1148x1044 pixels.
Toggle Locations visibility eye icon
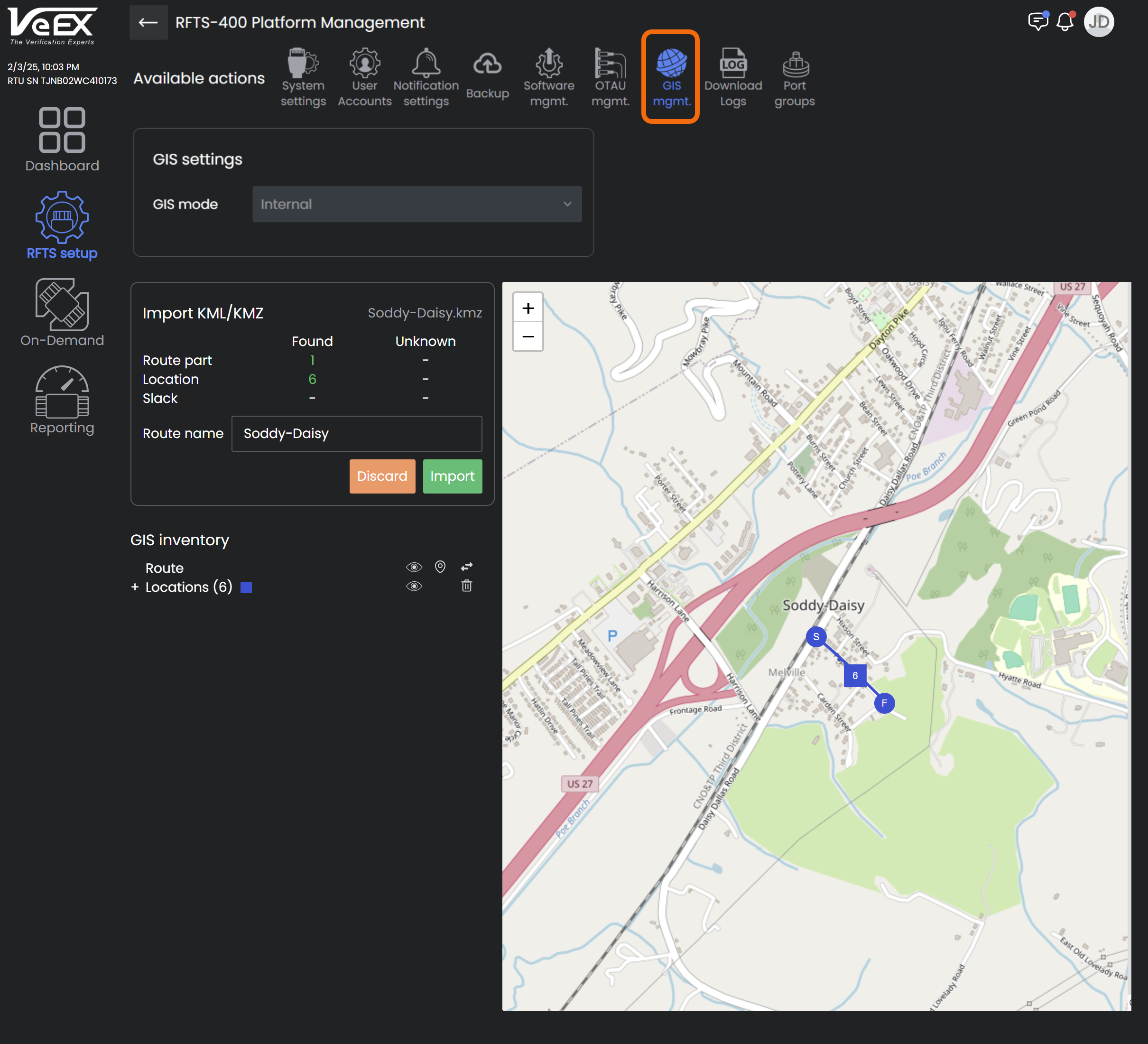click(x=414, y=586)
